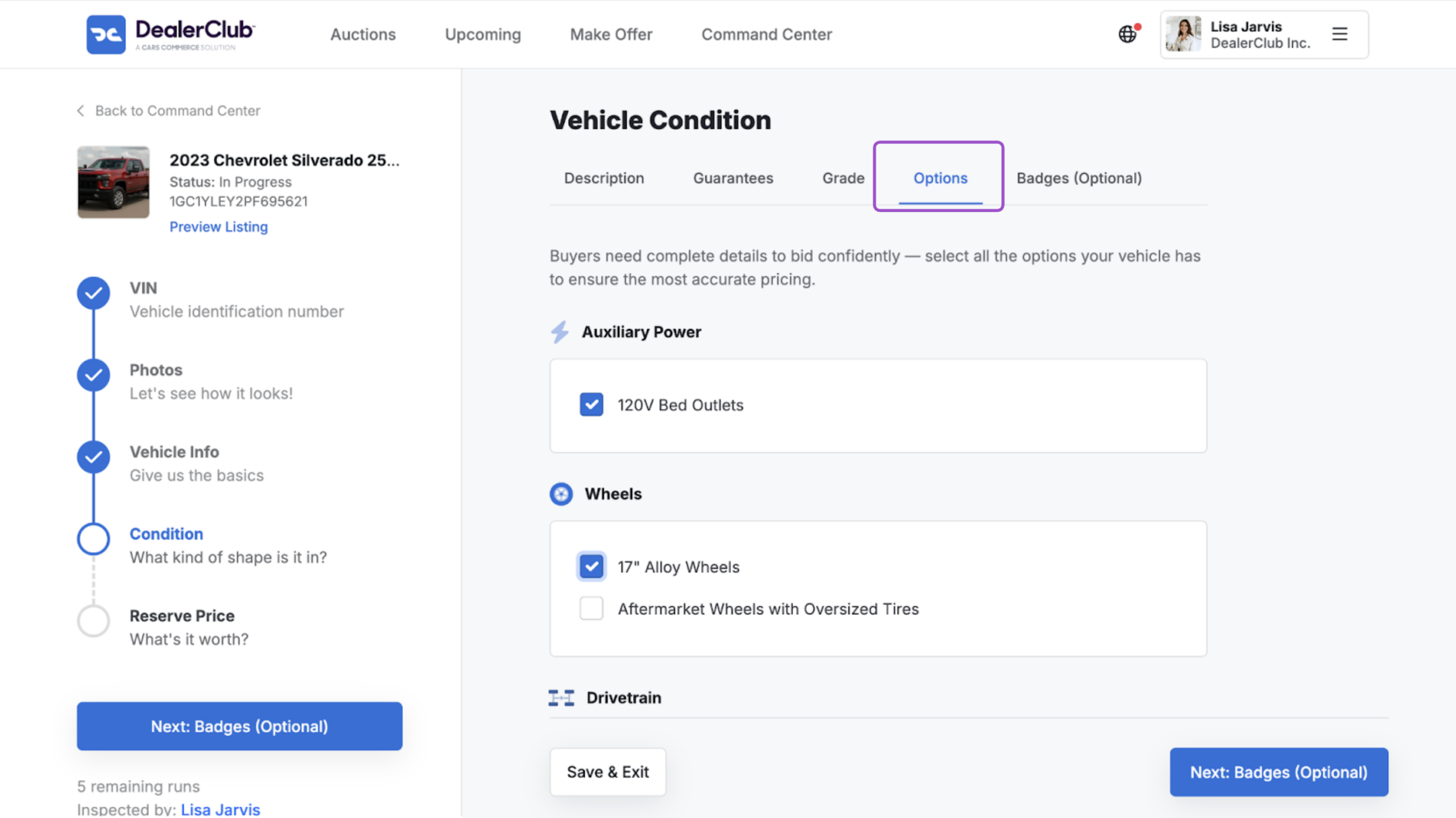Open the globe language notifications icon

1128,34
